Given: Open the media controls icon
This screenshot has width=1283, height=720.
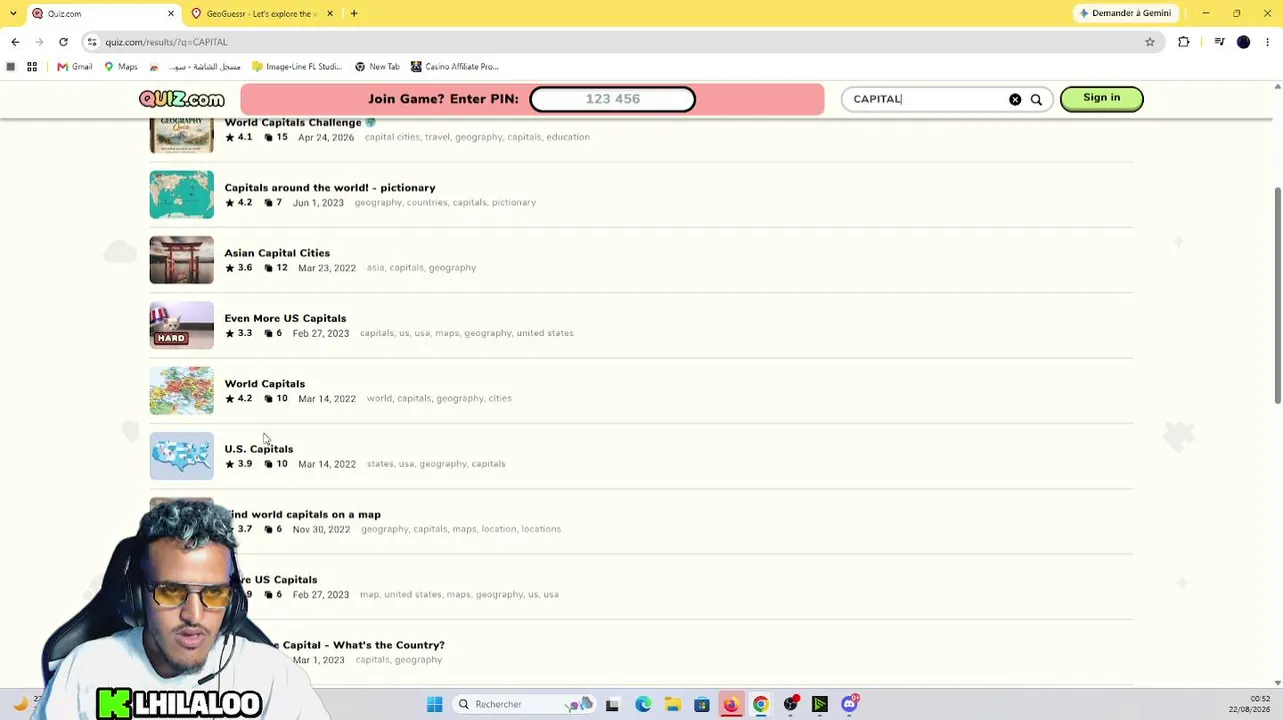Looking at the screenshot, I should pyautogui.click(x=1219, y=42).
